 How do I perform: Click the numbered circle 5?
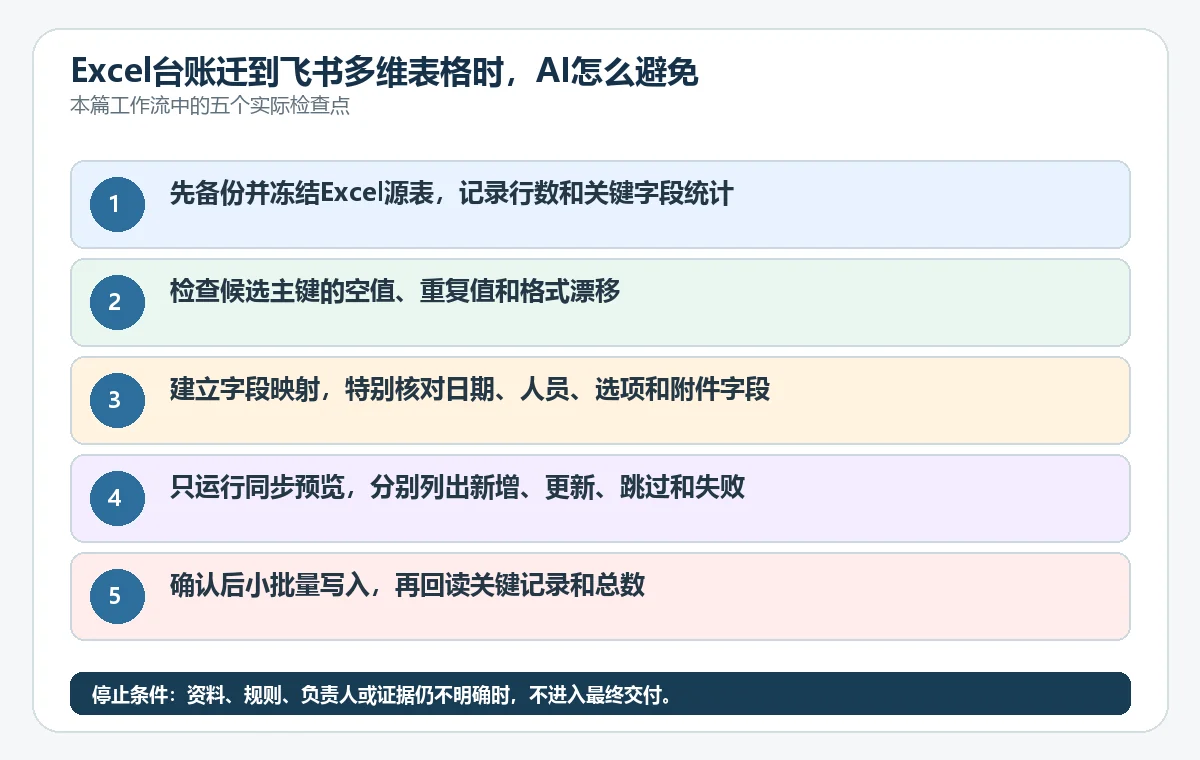pos(118,596)
